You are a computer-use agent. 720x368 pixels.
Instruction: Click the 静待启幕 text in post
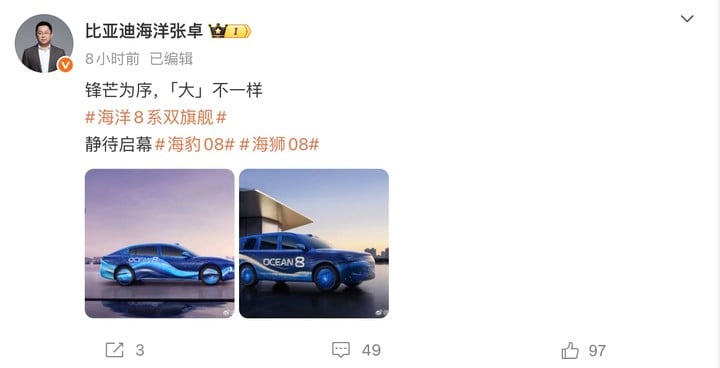tap(118, 145)
